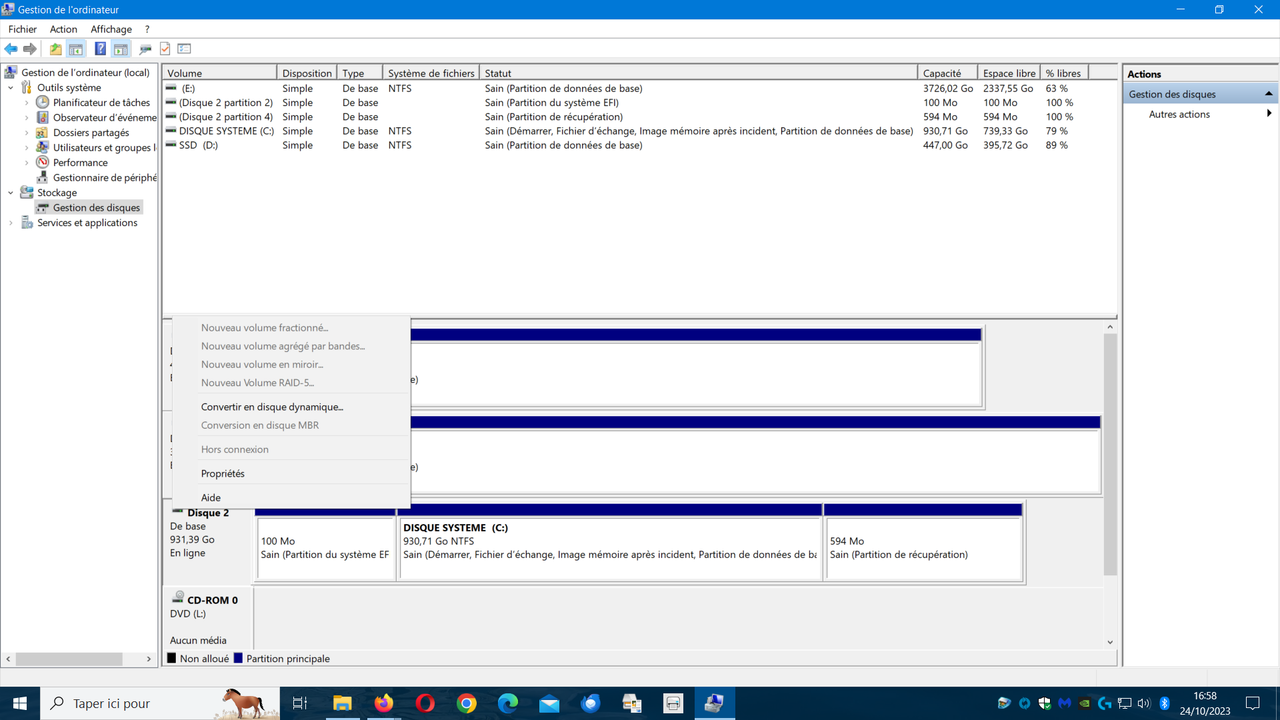Click Aide at the bottom of context menu
Viewport: 1280px width, 720px height.
coord(211,497)
